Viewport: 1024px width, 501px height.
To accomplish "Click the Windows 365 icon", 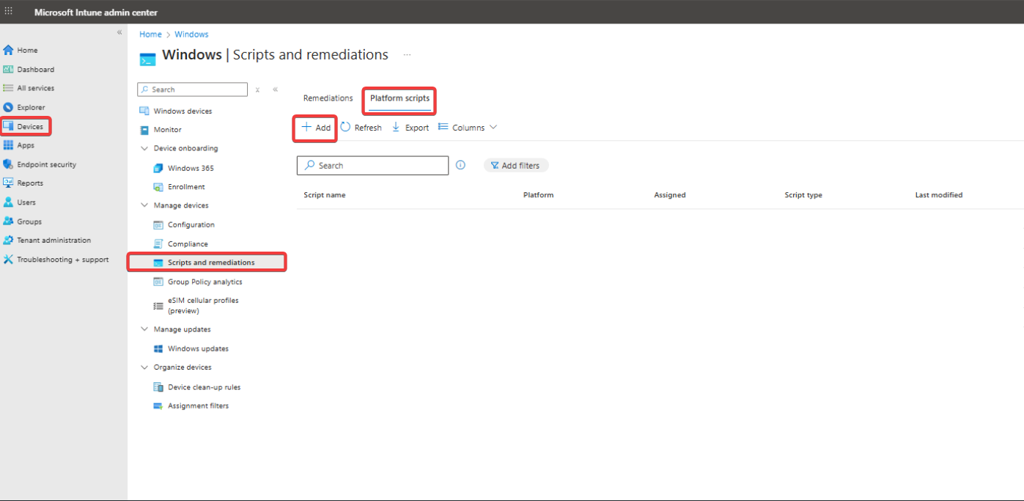I will [x=157, y=168].
